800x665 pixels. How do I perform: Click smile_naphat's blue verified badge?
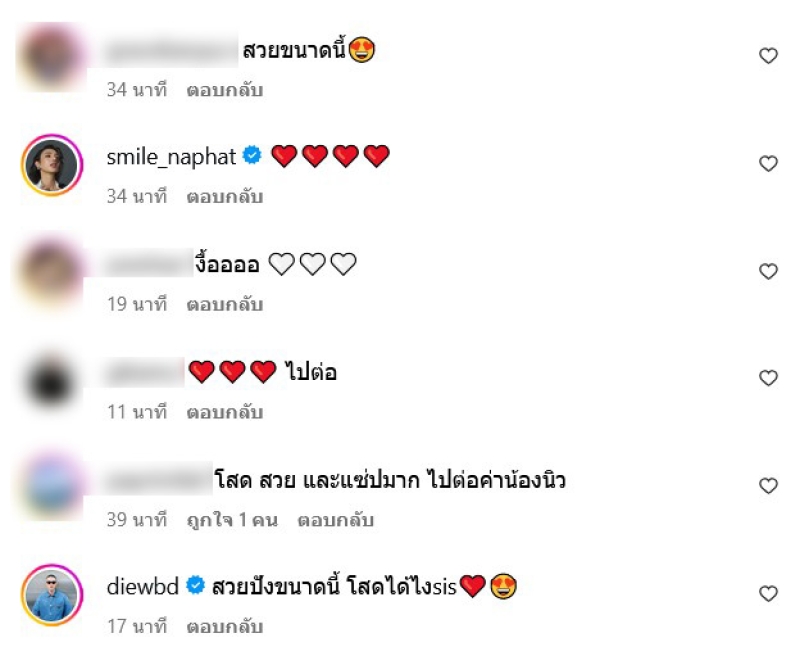[252, 155]
